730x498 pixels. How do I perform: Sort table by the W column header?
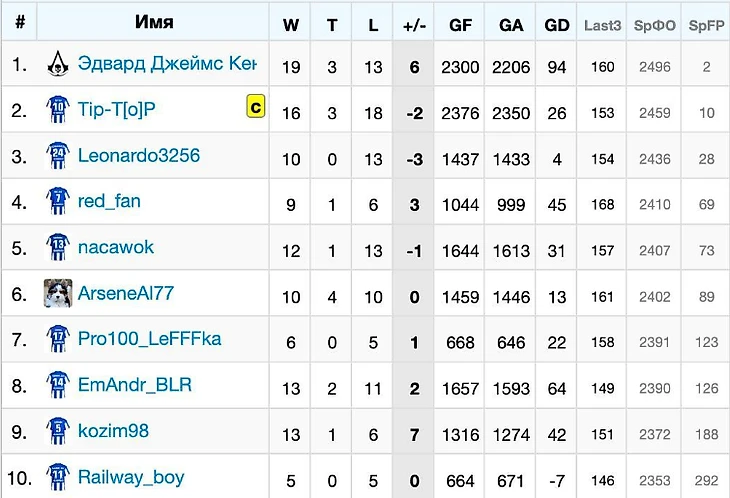tap(291, 25)
